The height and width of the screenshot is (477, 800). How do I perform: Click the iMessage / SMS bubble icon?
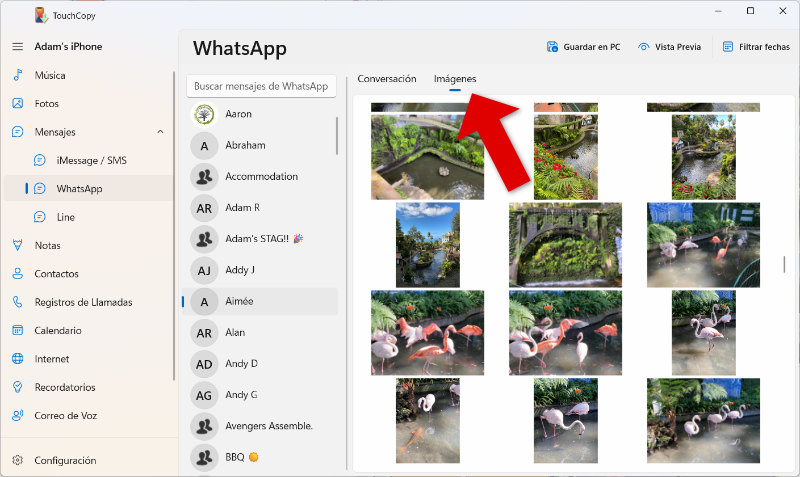pos(39,160)
